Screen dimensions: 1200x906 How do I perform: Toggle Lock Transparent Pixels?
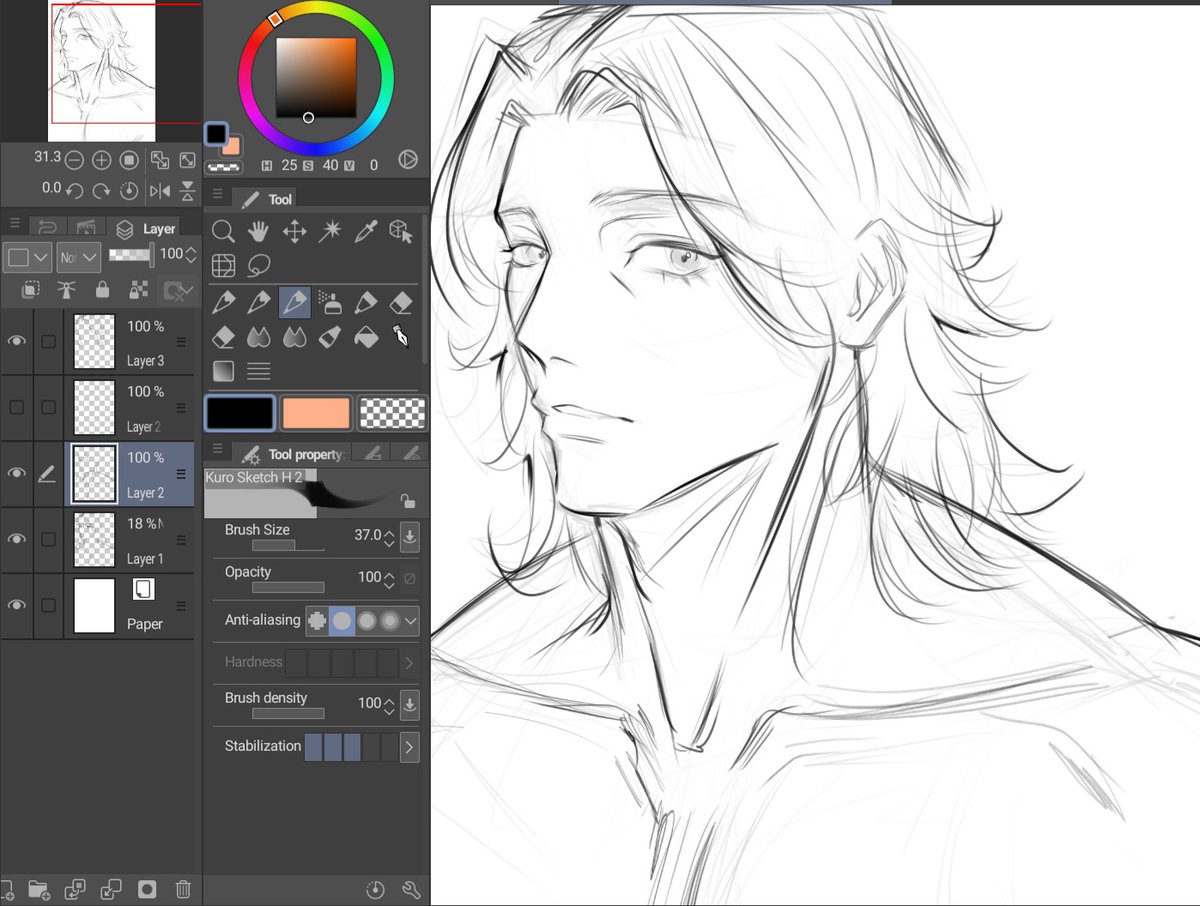click(139, 290)
